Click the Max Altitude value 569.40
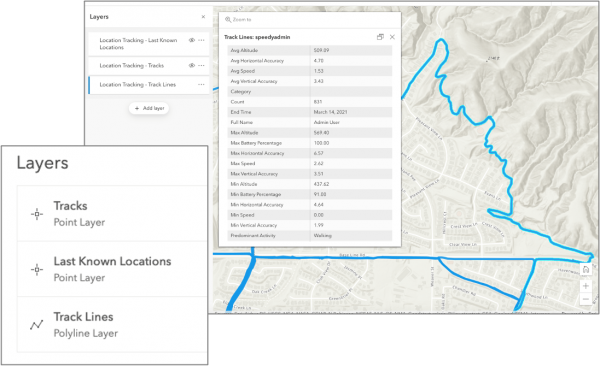Viewport: 600px width, 366px height. tap(321, 133)
